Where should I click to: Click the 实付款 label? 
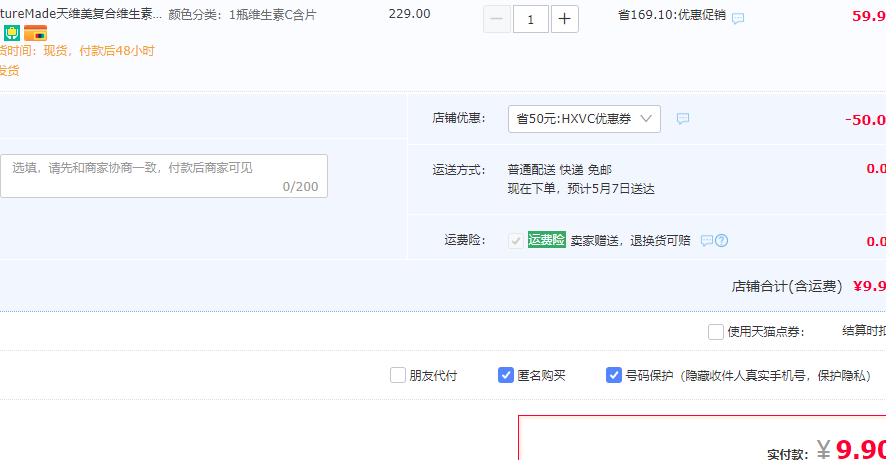point(788,454)
